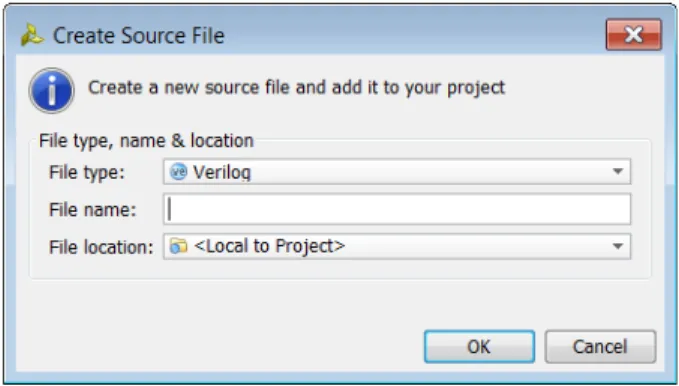Click the "File location:" label

pos(101,247)
